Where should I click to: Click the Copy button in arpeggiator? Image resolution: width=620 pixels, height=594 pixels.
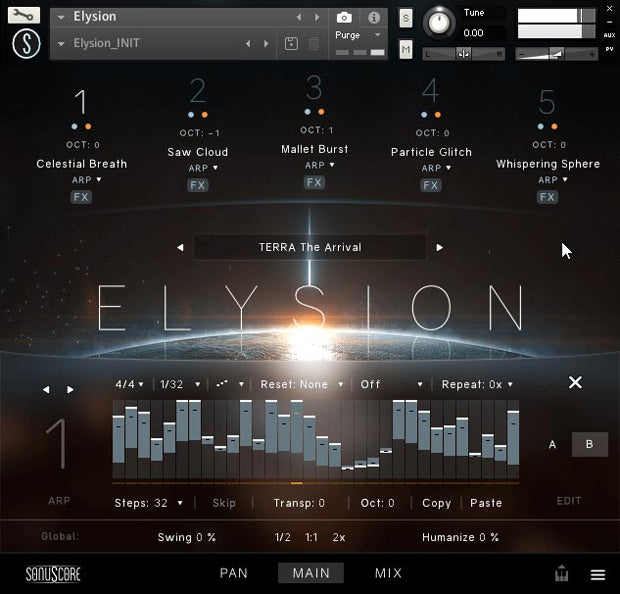[x=436, y=503]
